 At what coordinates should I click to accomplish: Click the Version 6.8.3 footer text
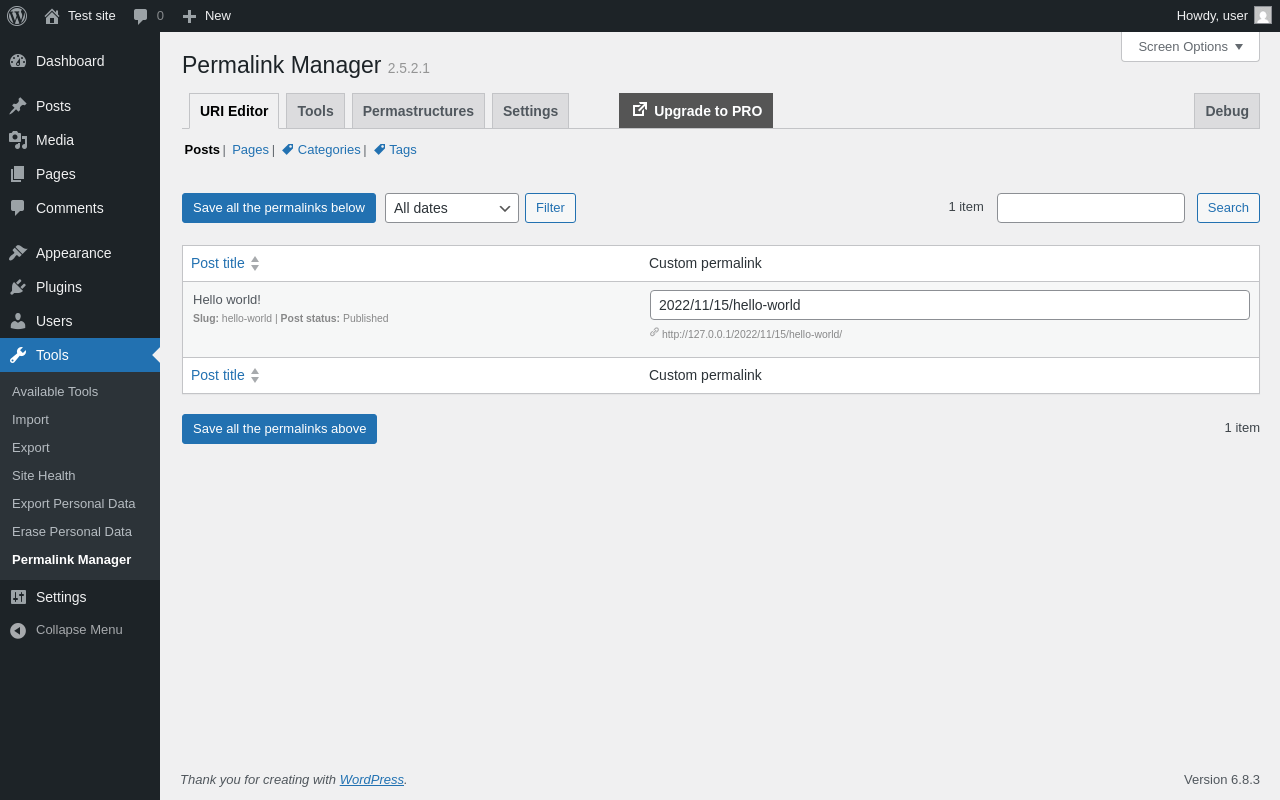[1222, 780]
